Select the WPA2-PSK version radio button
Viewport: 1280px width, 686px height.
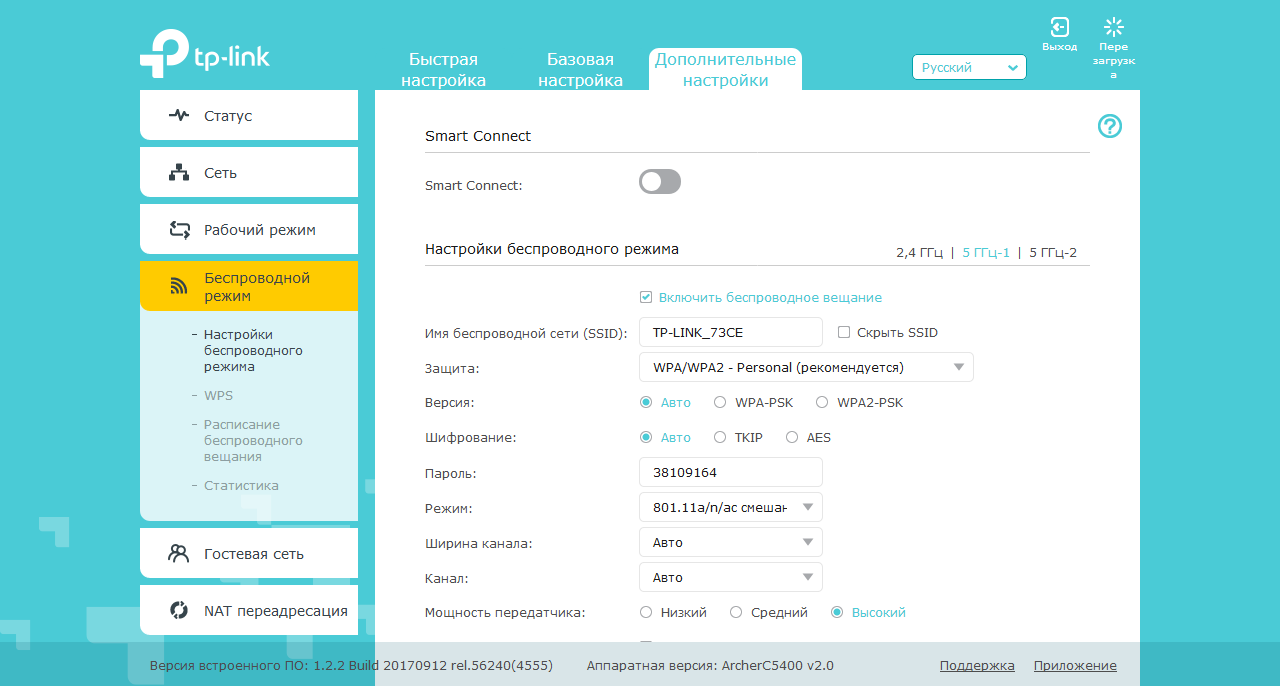click(x=822, y=403)
